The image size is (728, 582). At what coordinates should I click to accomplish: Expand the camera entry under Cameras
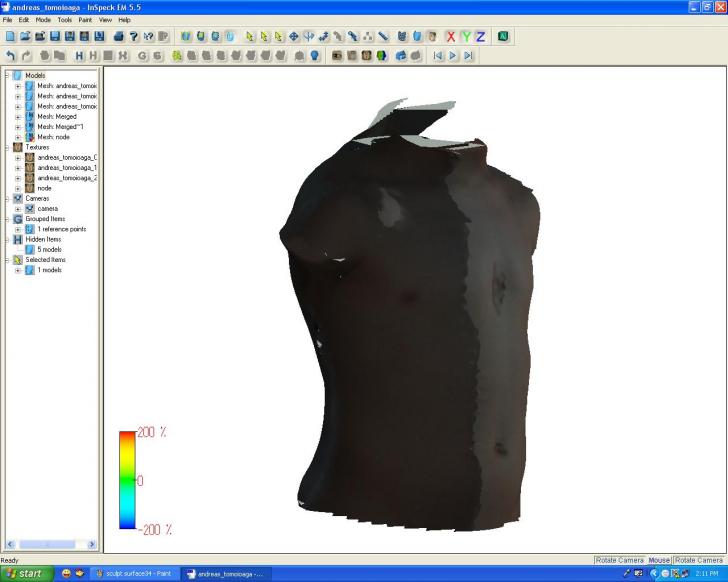(x=18, y=208)
